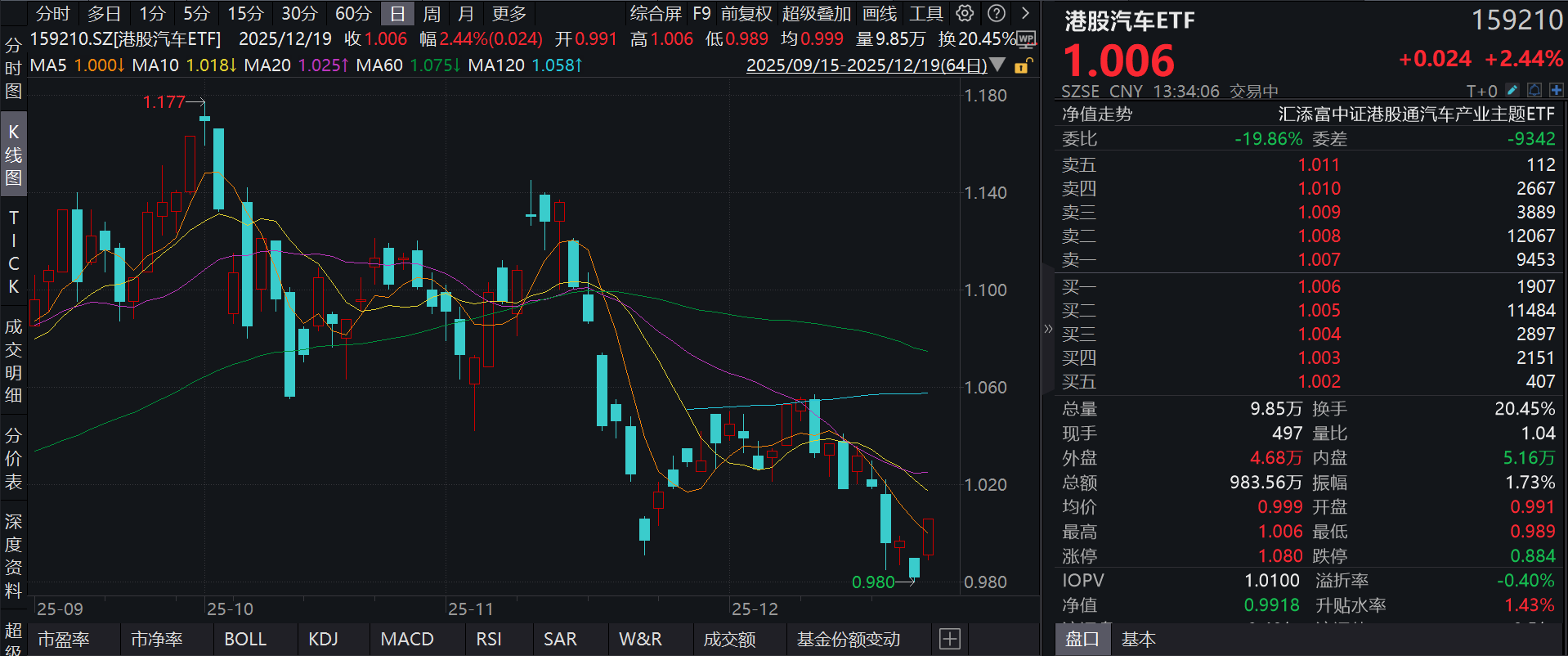Click the 1.177 high price marker on the chart
This screenshot has height=656, width=1568.
164,102
